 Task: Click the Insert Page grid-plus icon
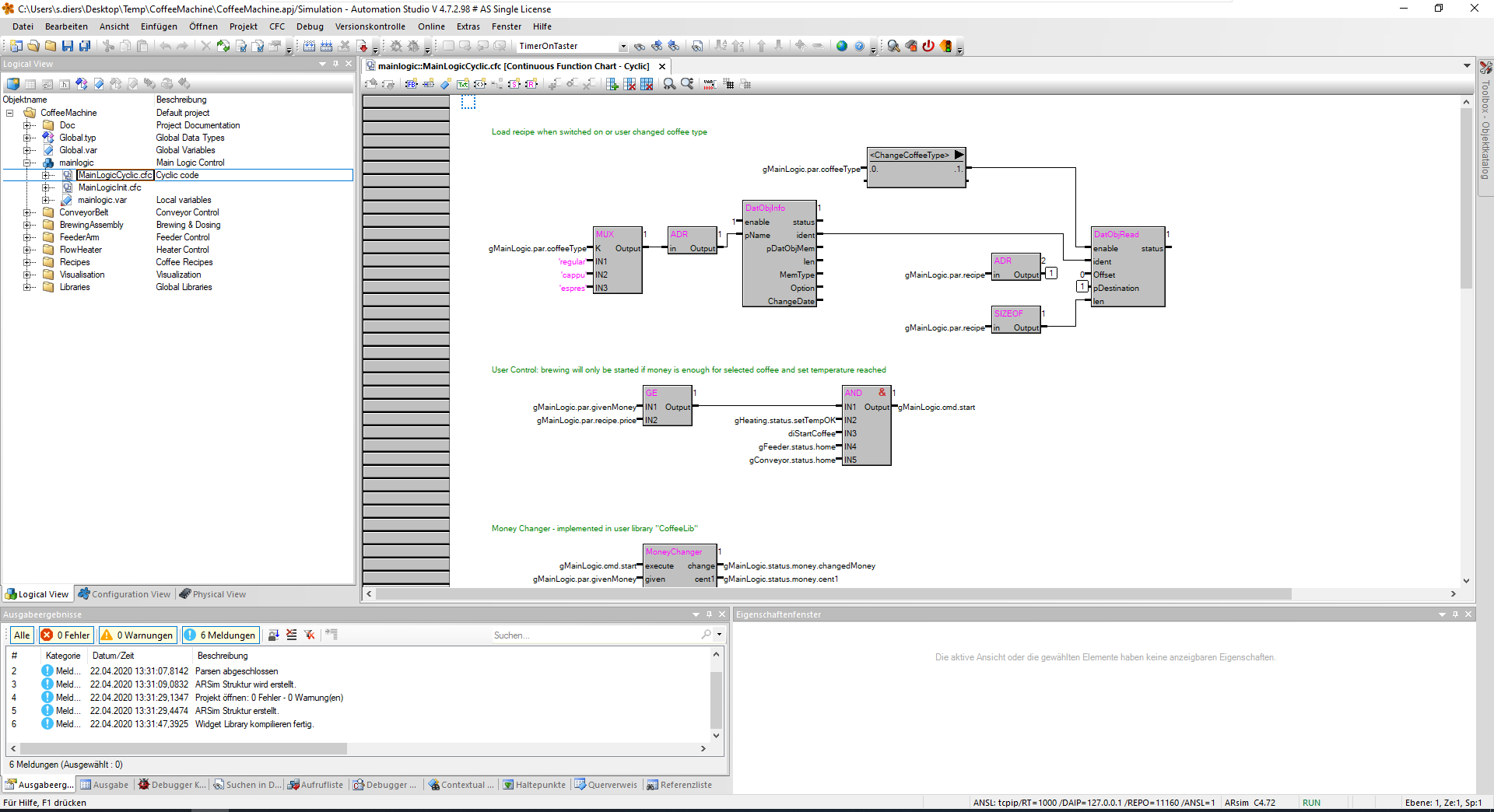(612, 84)
